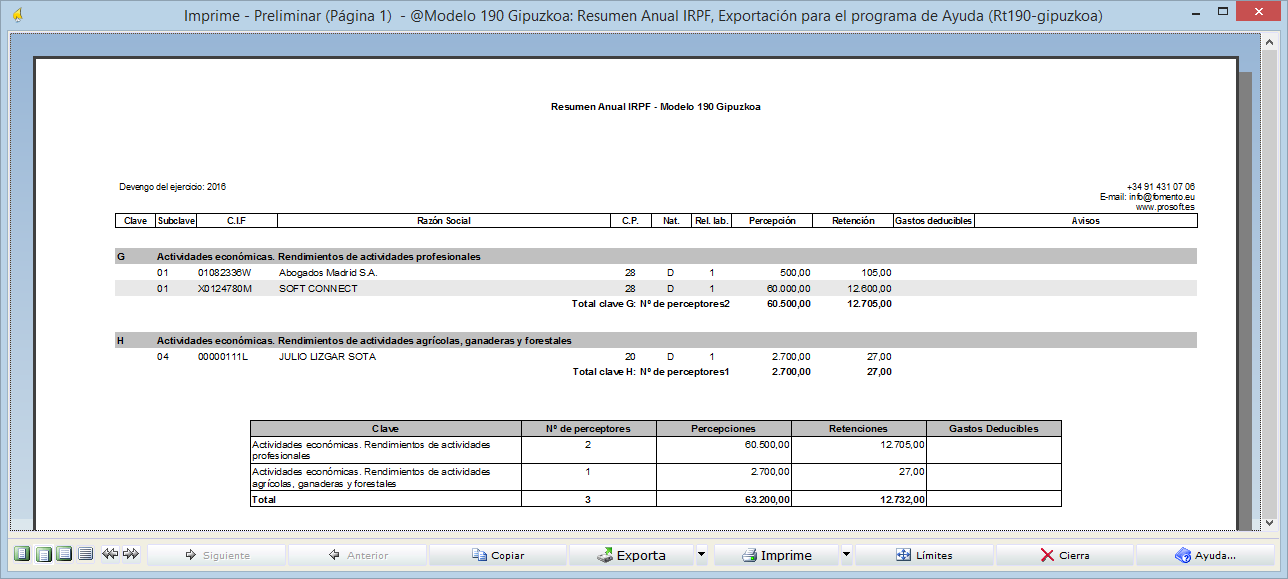Click the Gastos Deducibles summary header
1288x579 pixels.
coord(993,428)
